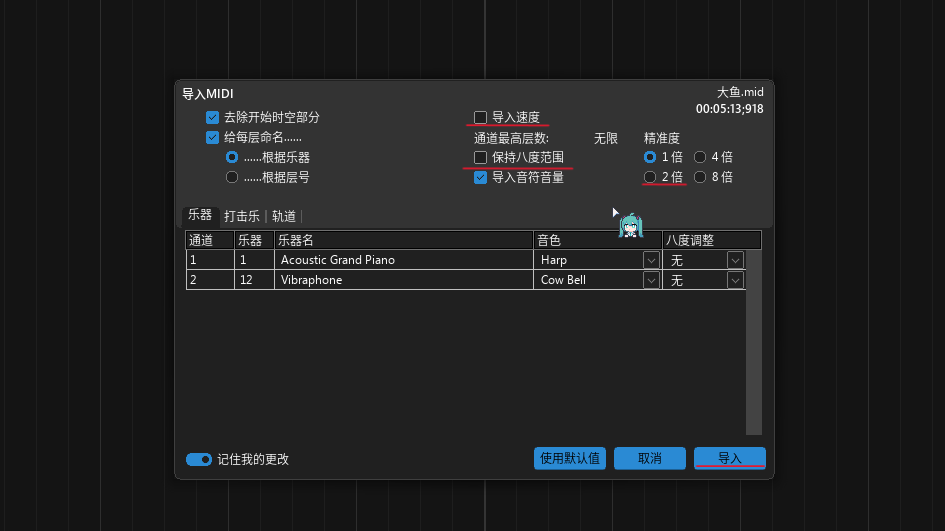The height and width of the screenshot is (531, 945).
Task: Switch off 记住我的更改 toggle
Action: (x=198, y=459)
